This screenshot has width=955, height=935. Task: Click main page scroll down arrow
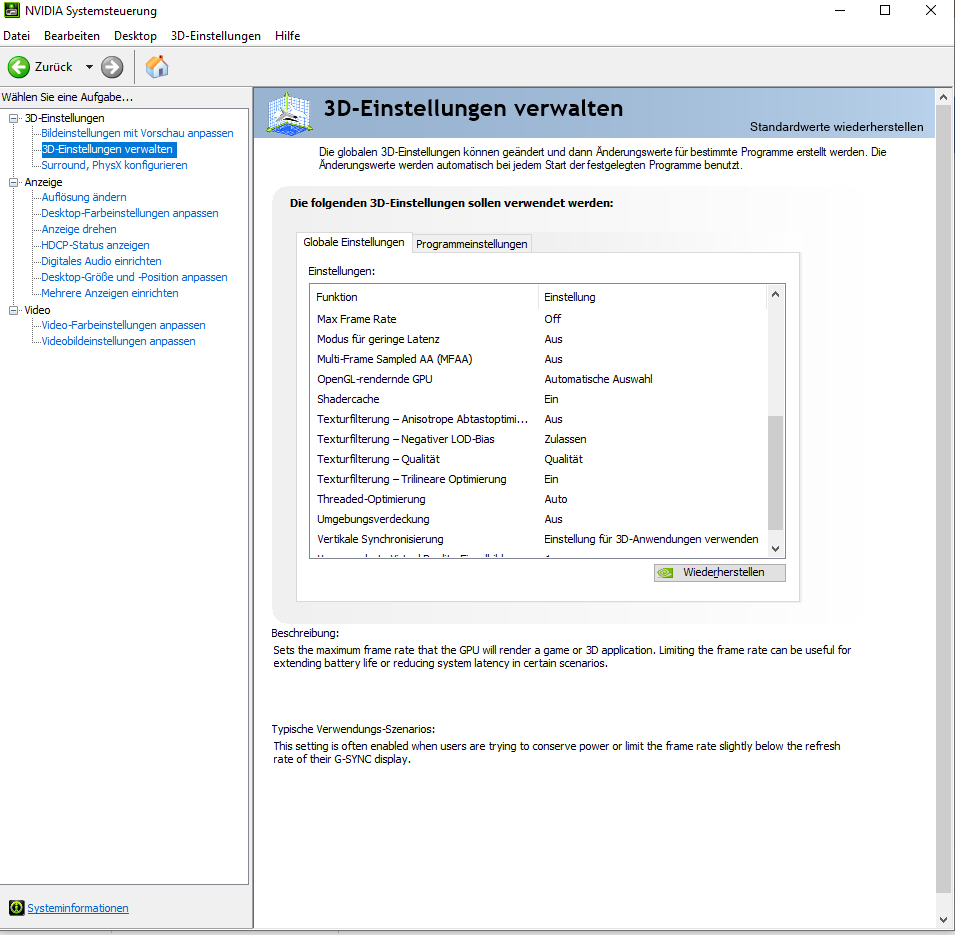point(943,920)
